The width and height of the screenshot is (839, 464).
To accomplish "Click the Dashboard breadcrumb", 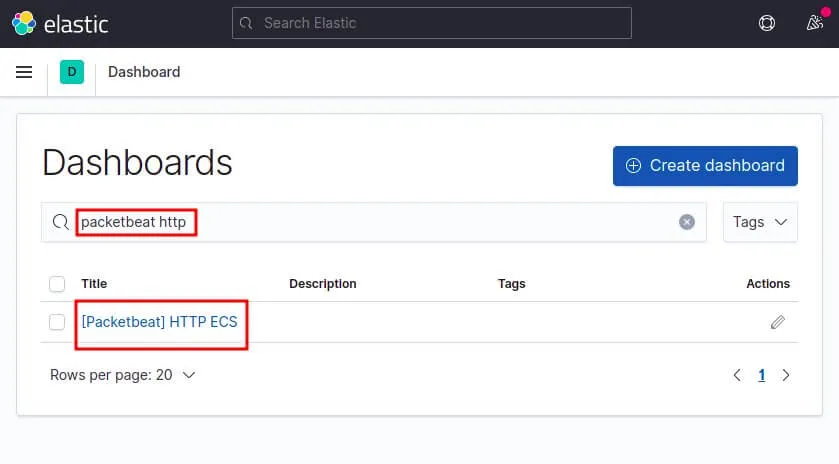I will coord(144,72).
